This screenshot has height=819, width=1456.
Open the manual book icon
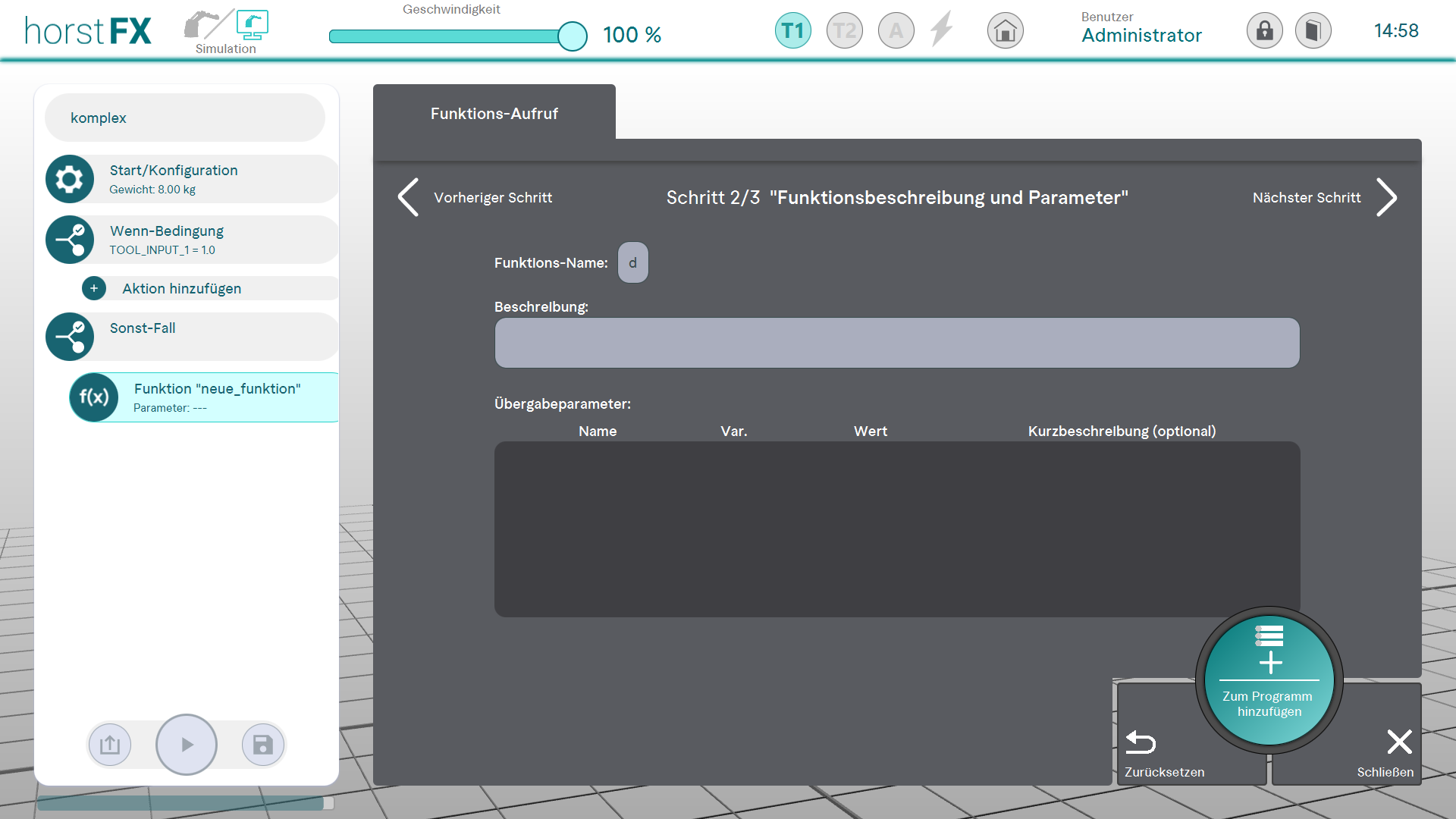coord(1313,31)
